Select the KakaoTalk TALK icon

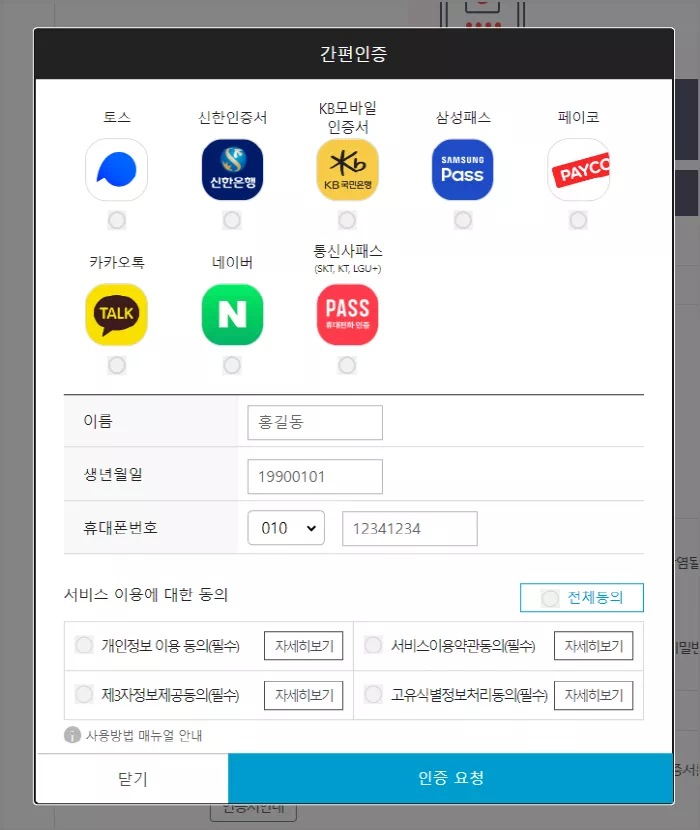(x=116, y=314)
